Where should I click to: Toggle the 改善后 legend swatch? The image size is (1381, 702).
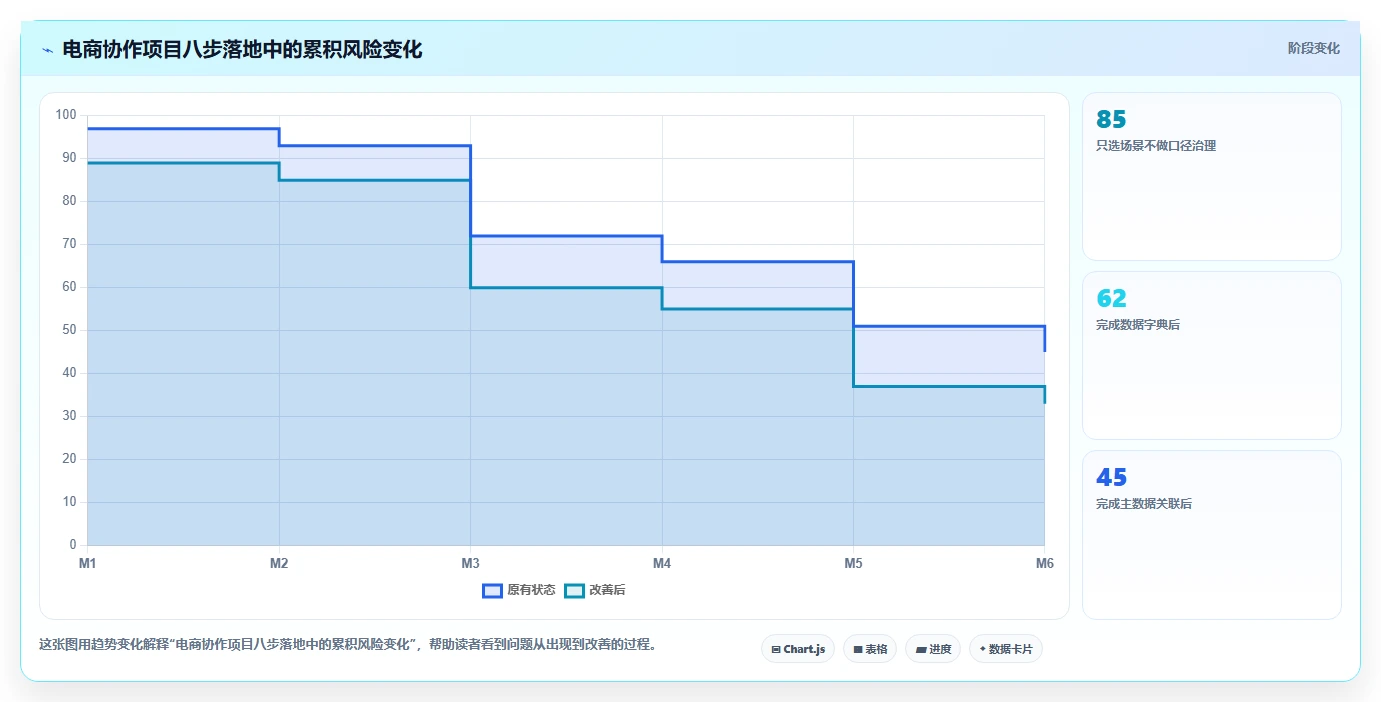tap(574, 590)
